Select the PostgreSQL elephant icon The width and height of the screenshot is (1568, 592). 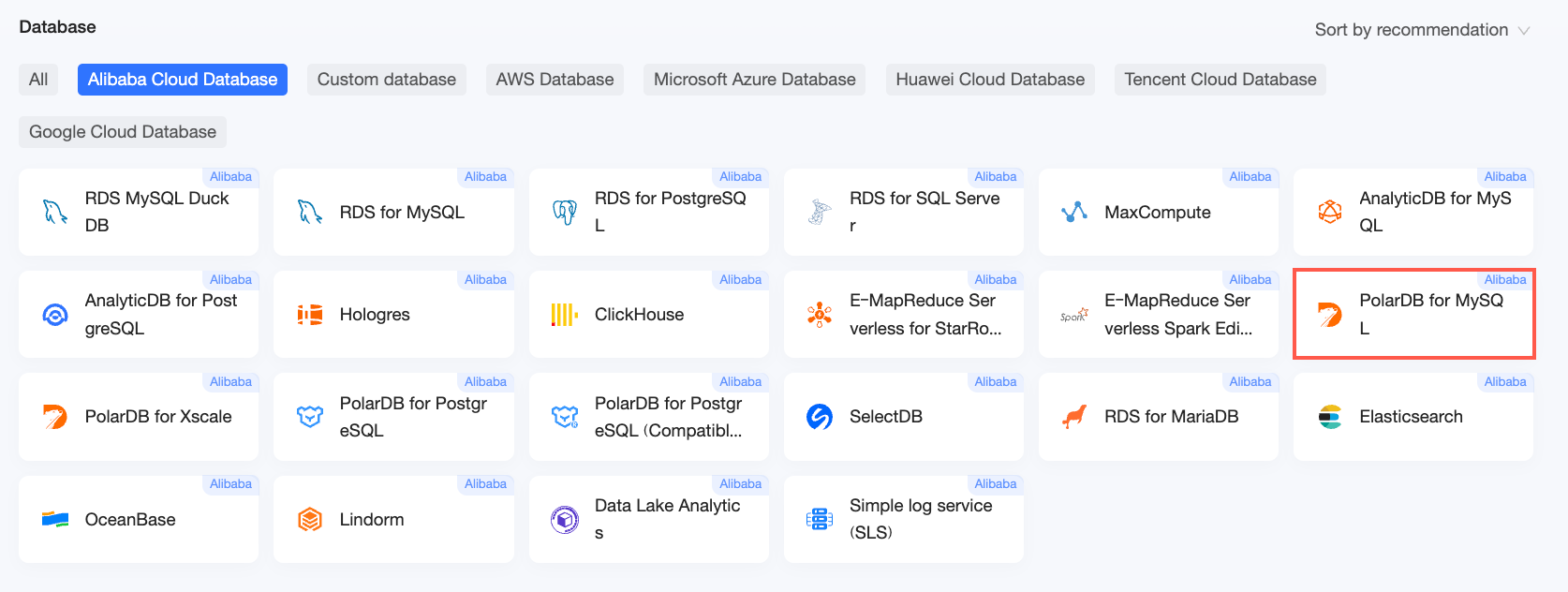point(565,212)
